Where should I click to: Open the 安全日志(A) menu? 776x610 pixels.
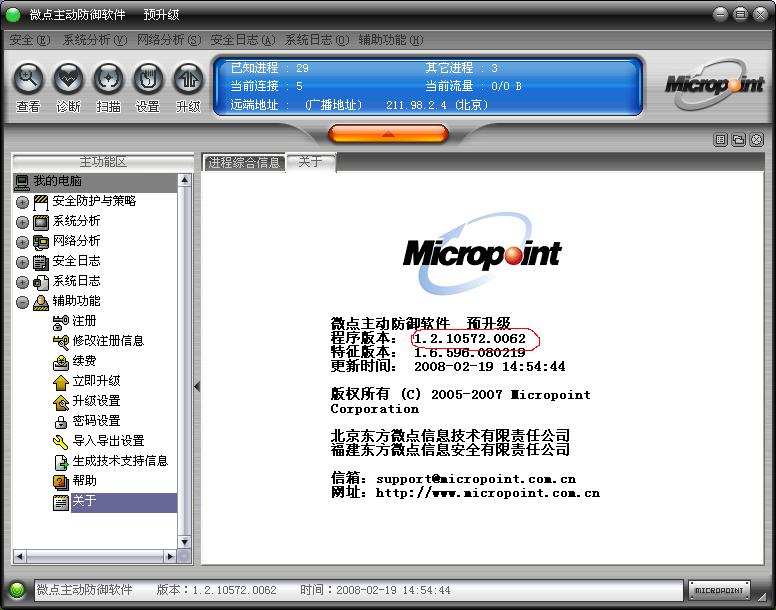click(243, 40)
